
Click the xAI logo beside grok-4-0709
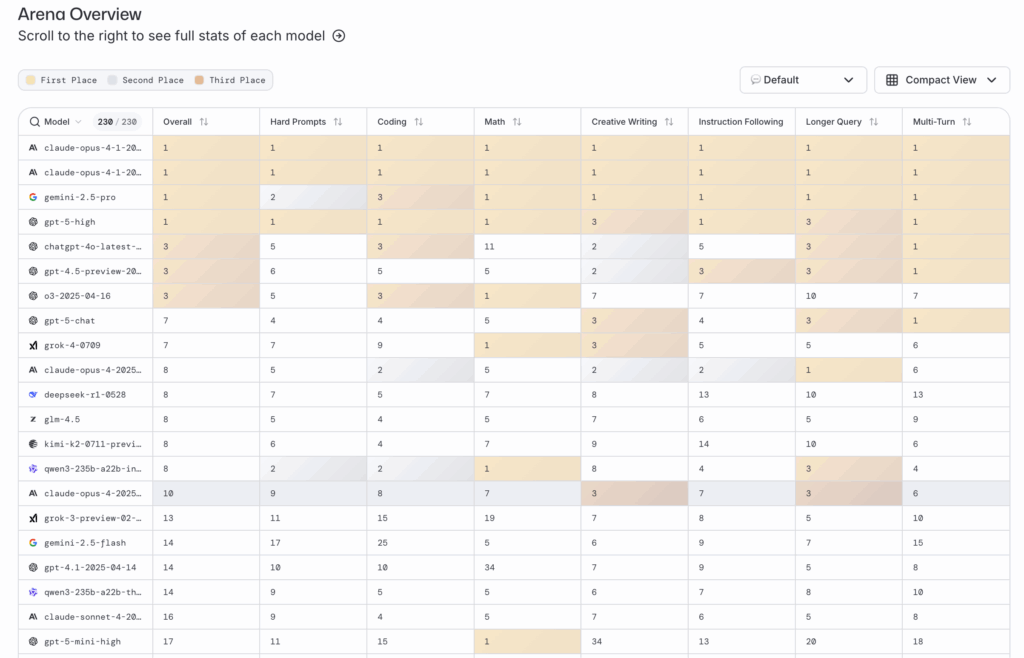33,345
